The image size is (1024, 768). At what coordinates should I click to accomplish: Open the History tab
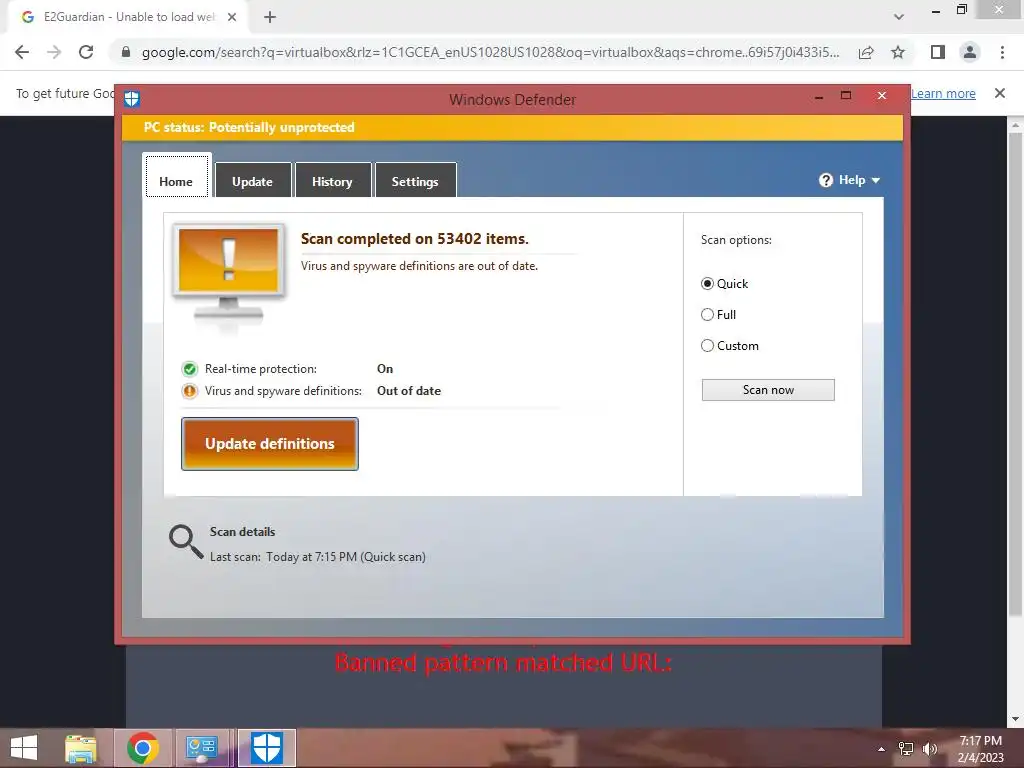click(x=332, y=180)
